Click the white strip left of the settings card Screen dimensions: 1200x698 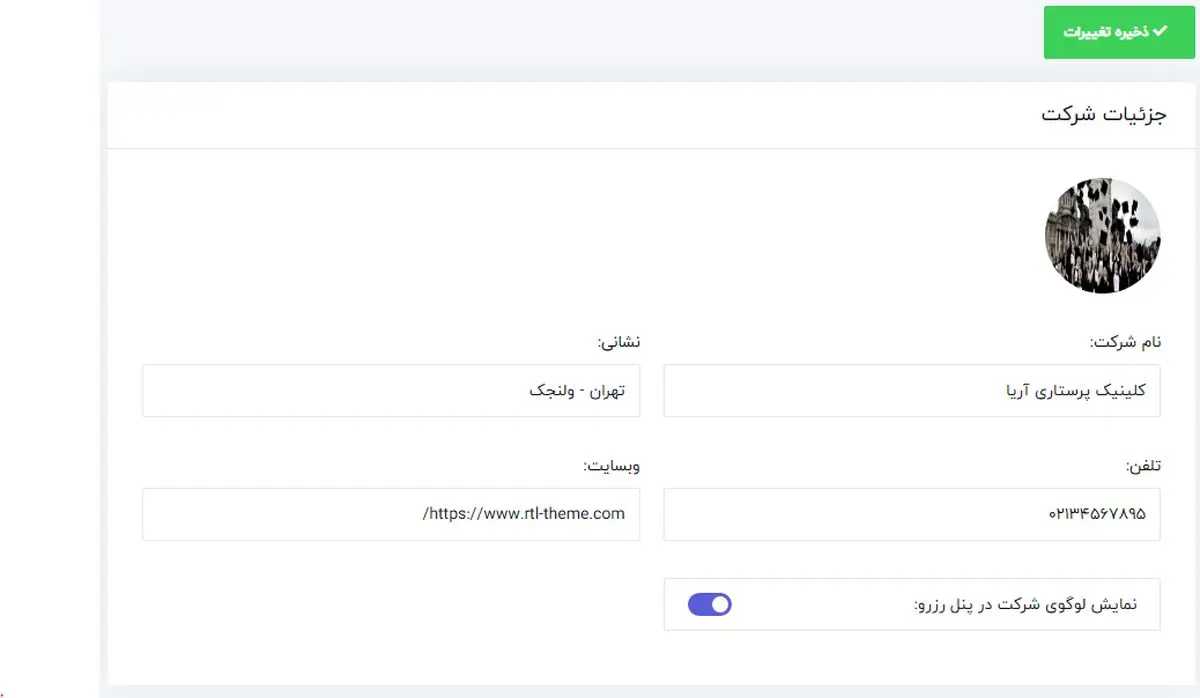(50, 350)
